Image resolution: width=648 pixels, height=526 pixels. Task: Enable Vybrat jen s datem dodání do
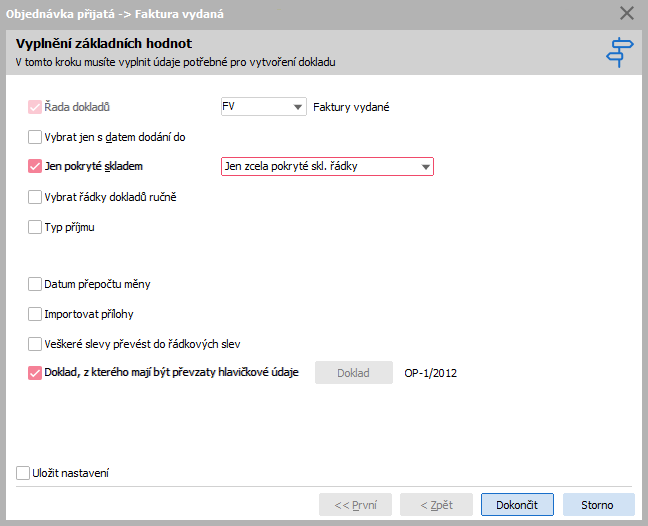(36, 137)
